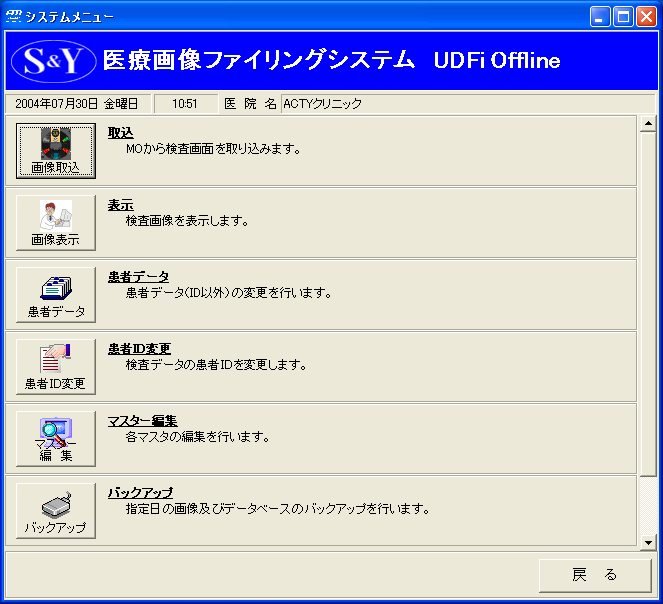Click the ACTYクリニック clinic name field

coord(460,103)
